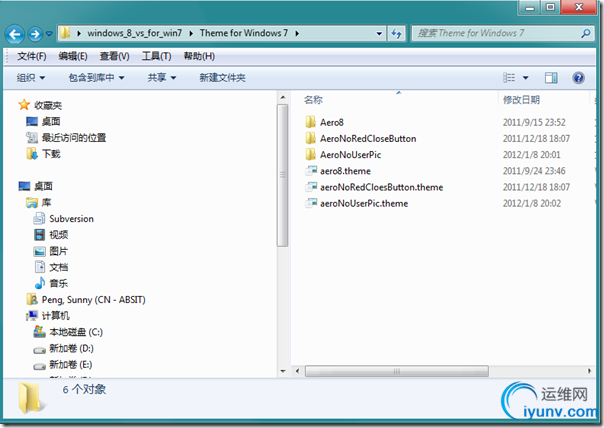Open the view options dropdown arrow
604x428 pixels.
(525, 78)
